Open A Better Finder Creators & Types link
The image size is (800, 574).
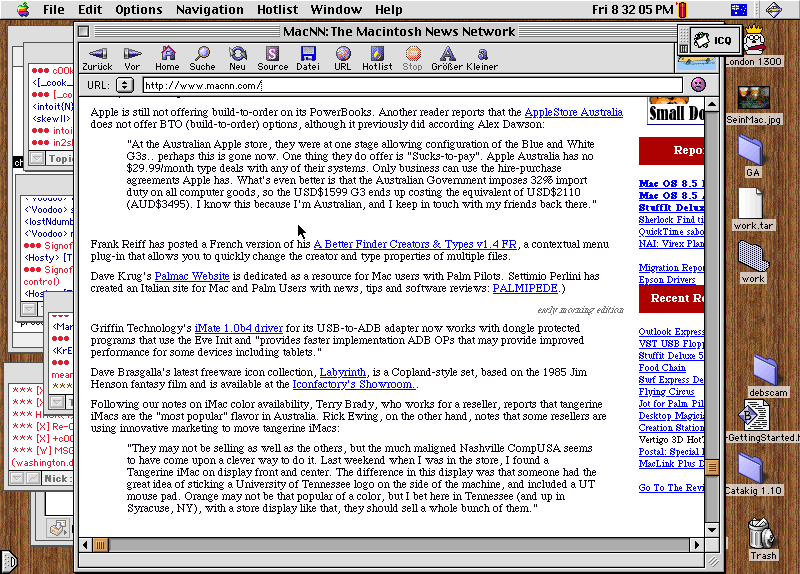click(415, 244)
